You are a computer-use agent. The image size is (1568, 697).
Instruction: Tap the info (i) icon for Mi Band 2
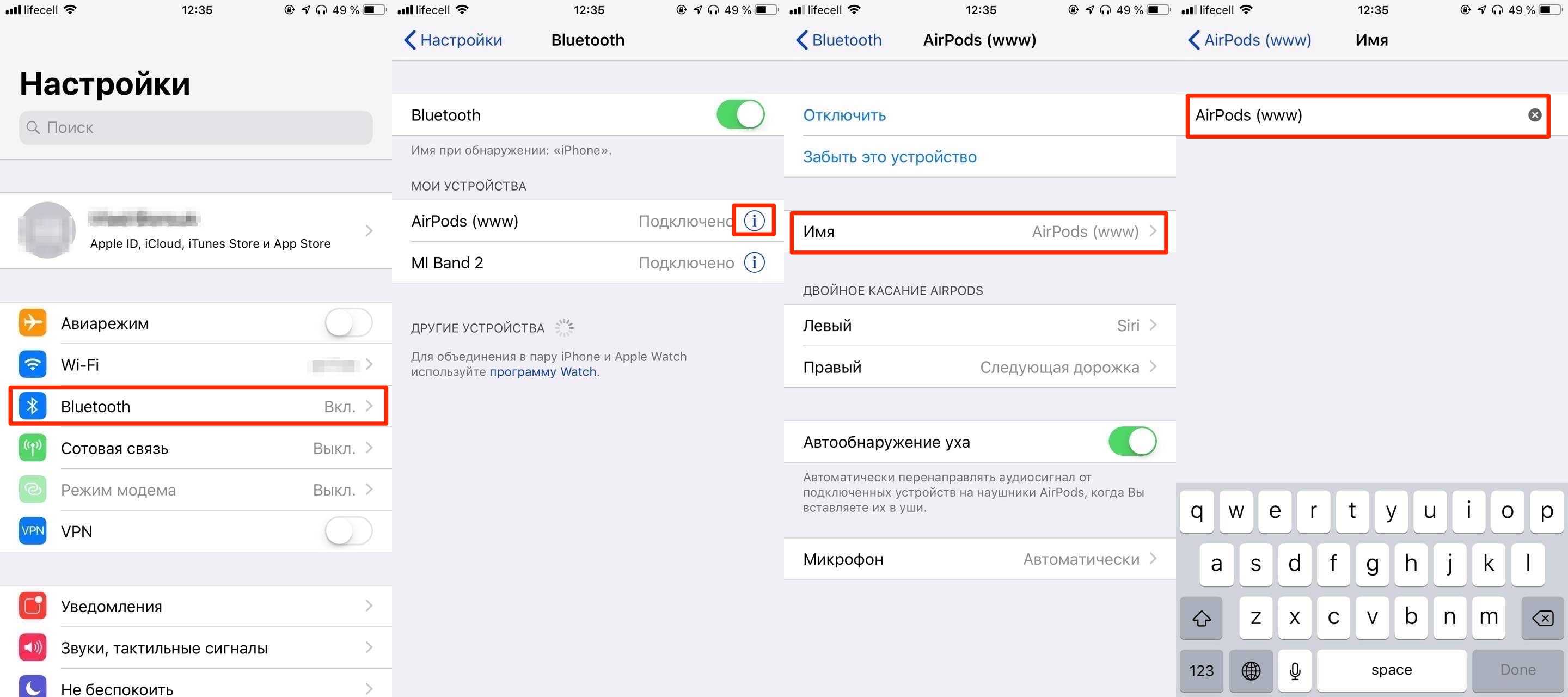[756, 263]
